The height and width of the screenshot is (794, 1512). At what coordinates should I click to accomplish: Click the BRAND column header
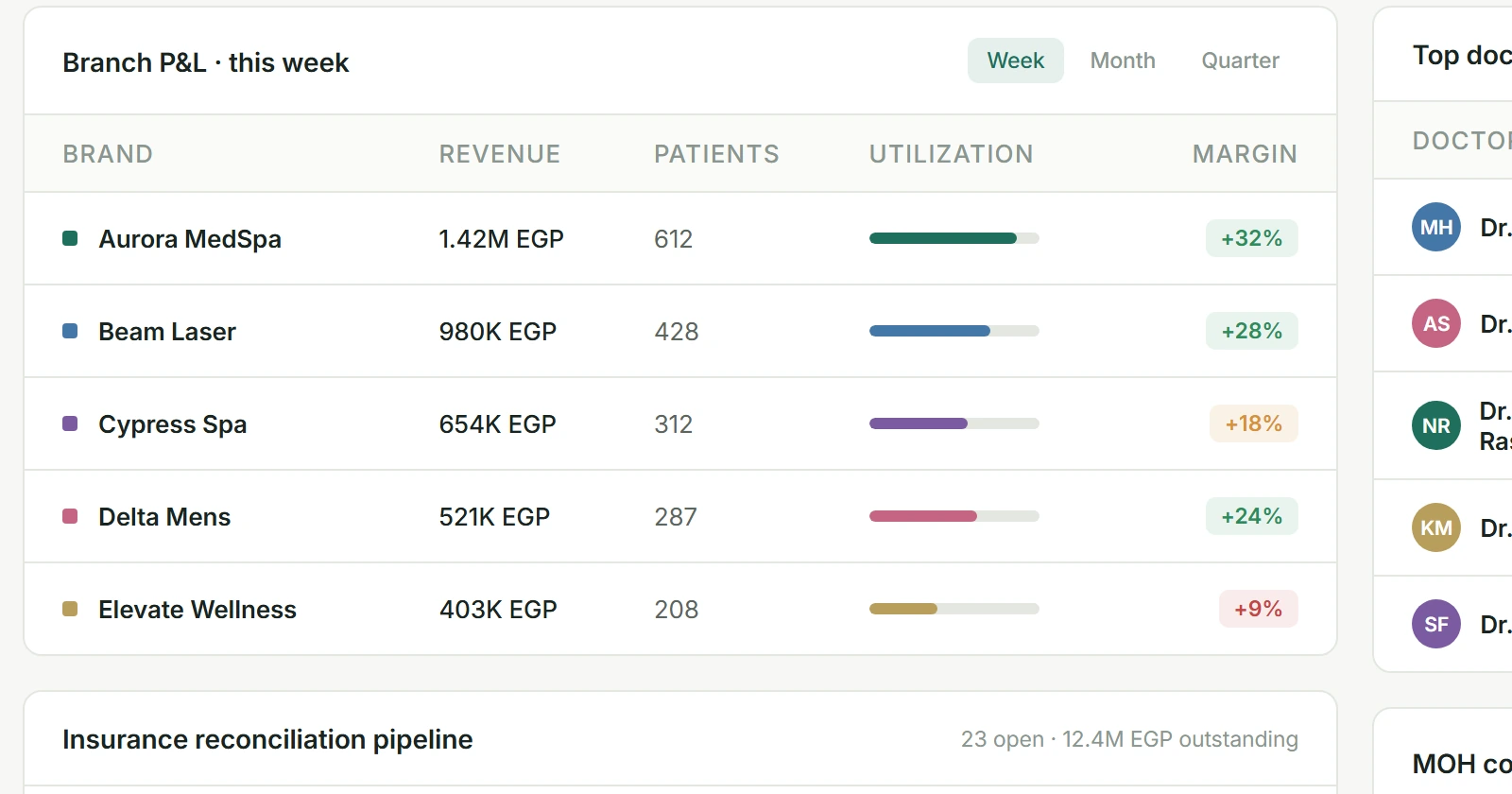108,154
